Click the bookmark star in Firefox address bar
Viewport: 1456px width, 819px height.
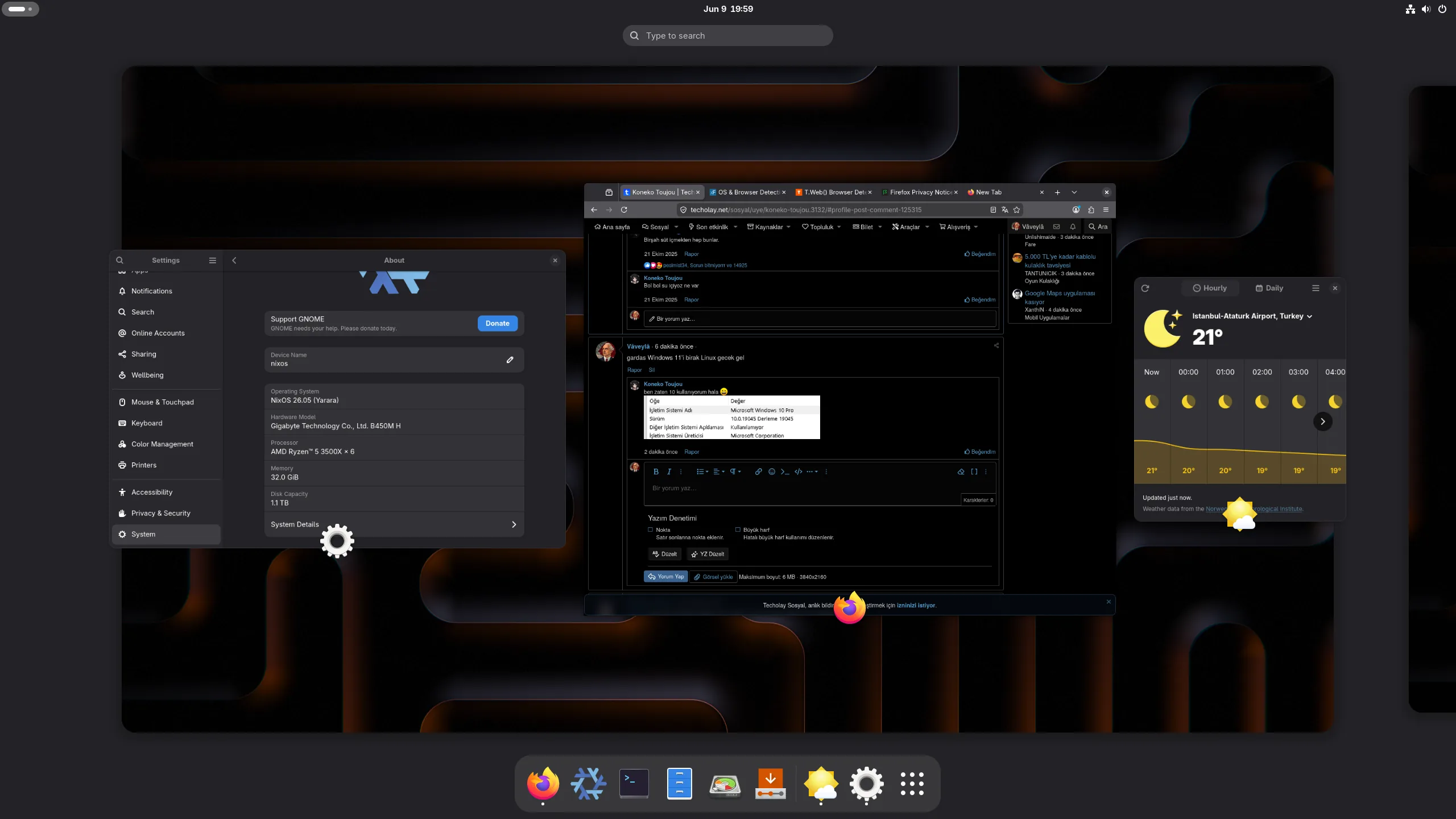1017,210
